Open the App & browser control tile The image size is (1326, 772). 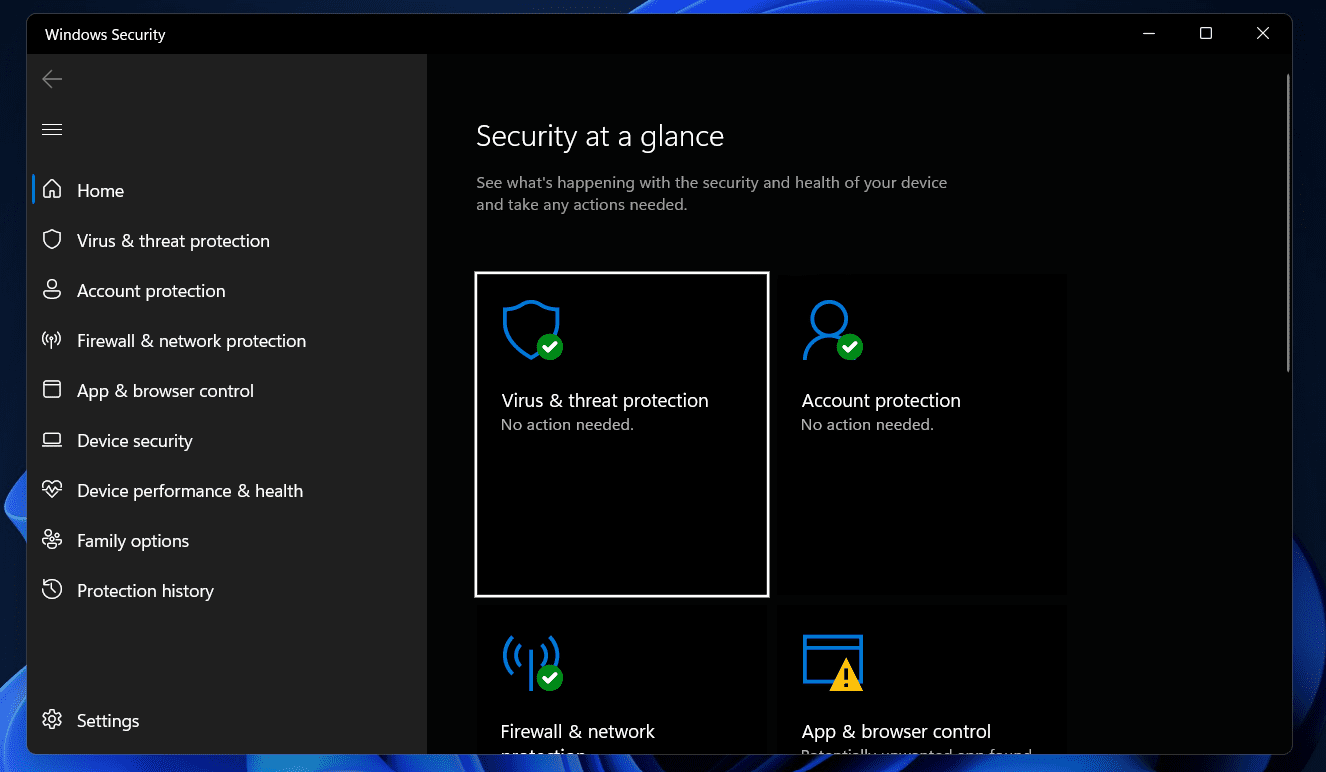coord(920,690)
